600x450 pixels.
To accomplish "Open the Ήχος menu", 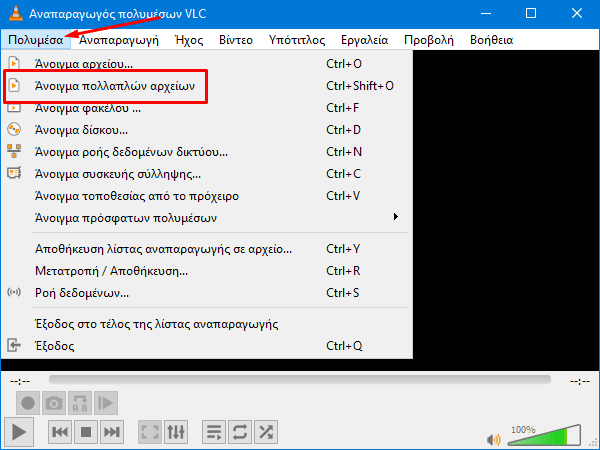I will 189,40.
